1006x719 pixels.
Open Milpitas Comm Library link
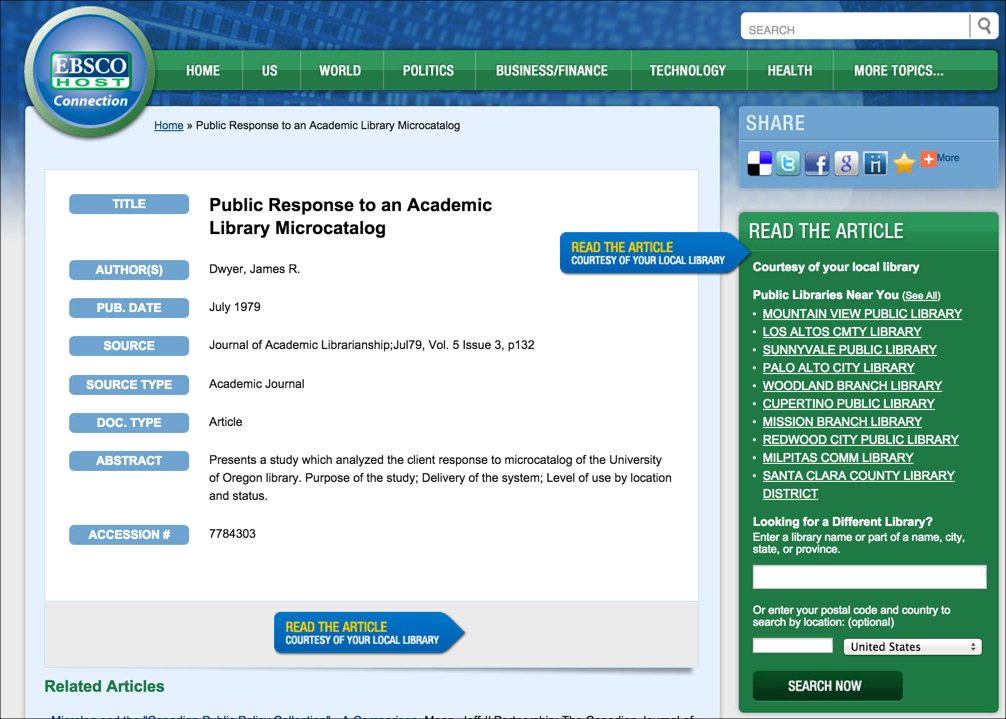point(838,457)
